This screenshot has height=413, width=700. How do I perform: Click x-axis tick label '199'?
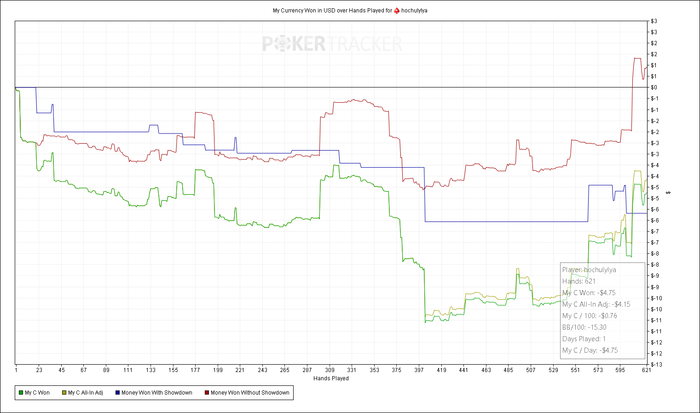[x=218, y=370]
